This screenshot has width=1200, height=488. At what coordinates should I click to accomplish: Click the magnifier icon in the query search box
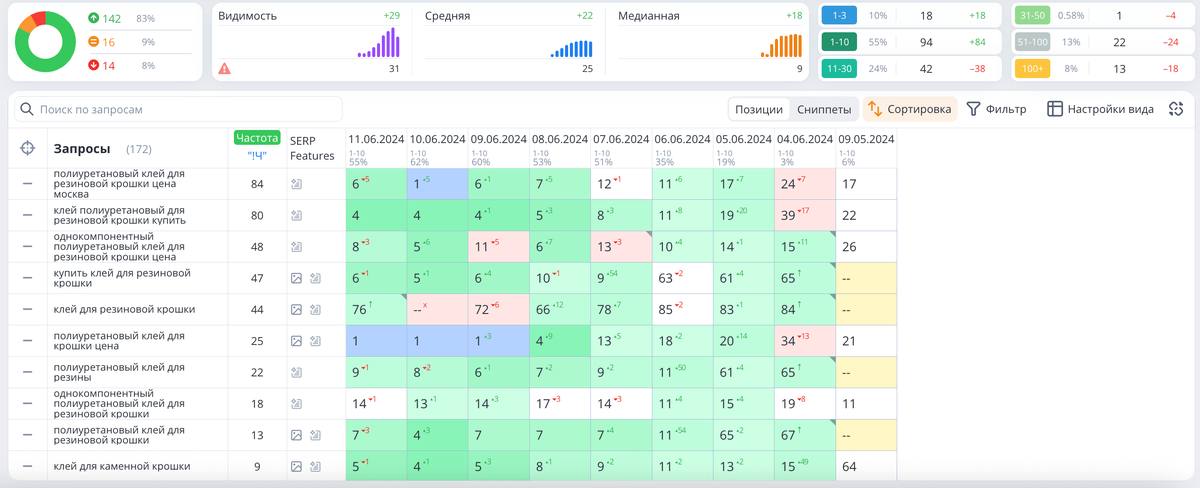coord(26,109)
